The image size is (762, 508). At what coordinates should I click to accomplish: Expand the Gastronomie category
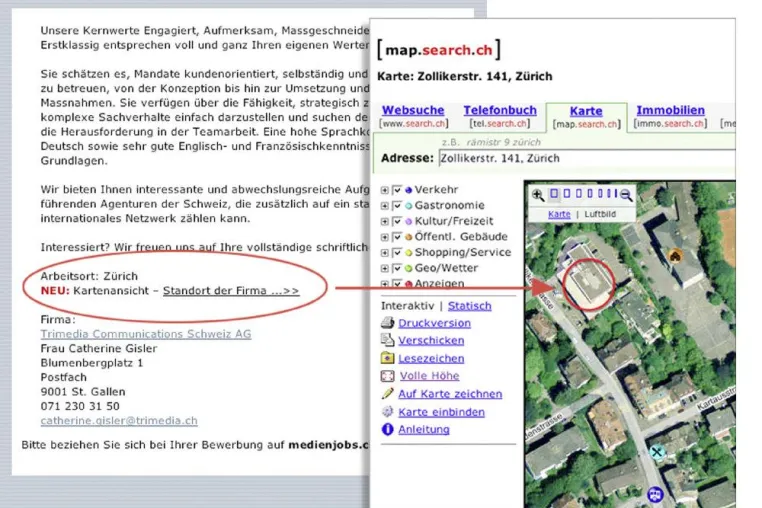tap(385, 206)
